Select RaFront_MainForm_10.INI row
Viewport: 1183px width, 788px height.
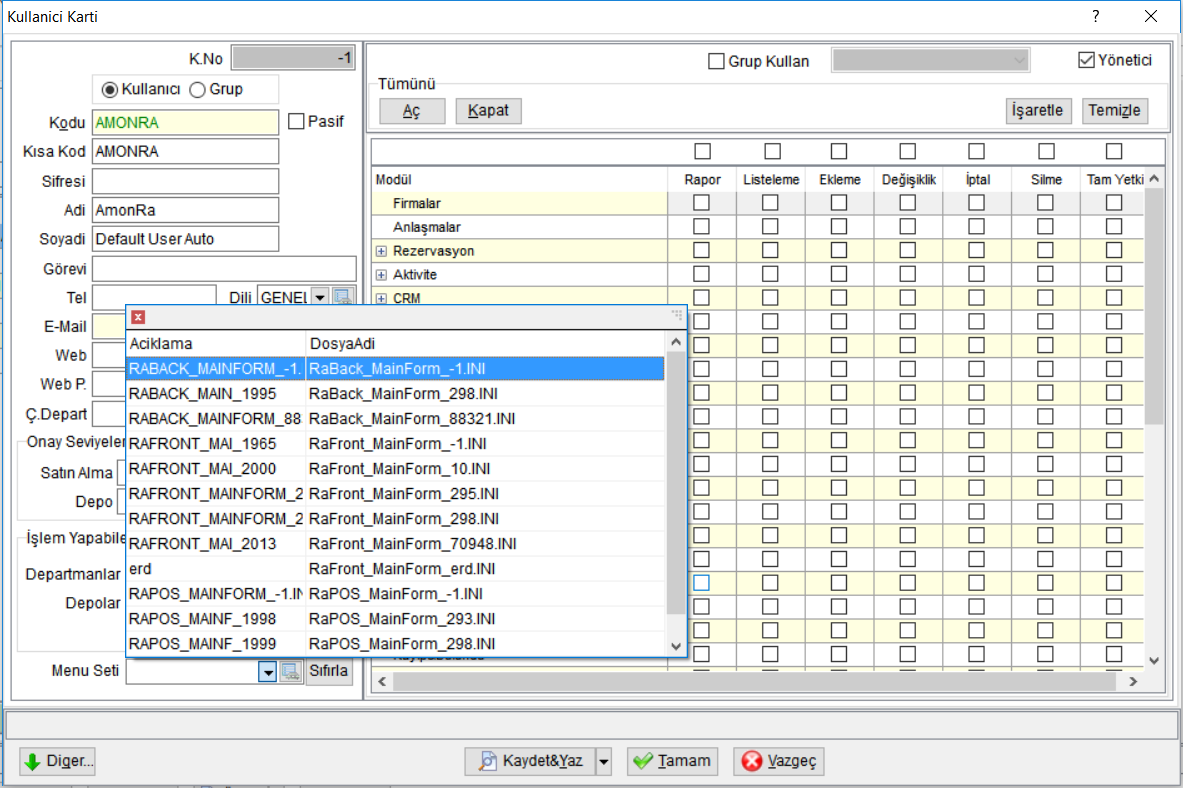(x=396, y=469)
